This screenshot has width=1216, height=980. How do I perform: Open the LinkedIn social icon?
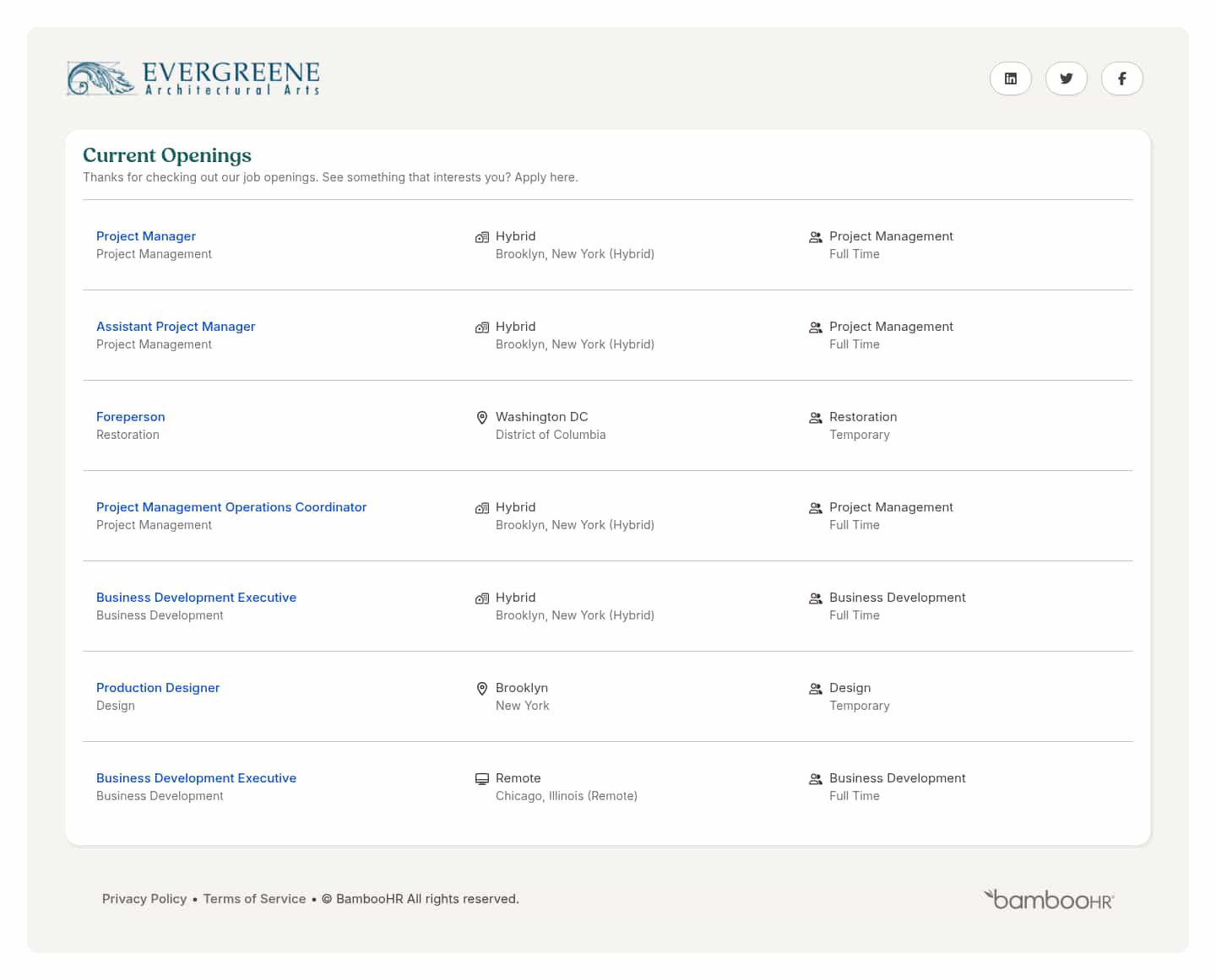click(1011, 79)
